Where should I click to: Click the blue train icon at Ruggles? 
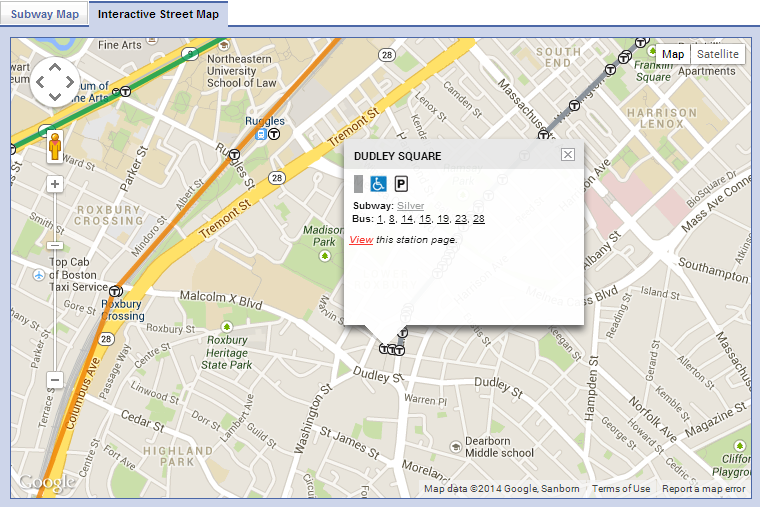[261, 134]
